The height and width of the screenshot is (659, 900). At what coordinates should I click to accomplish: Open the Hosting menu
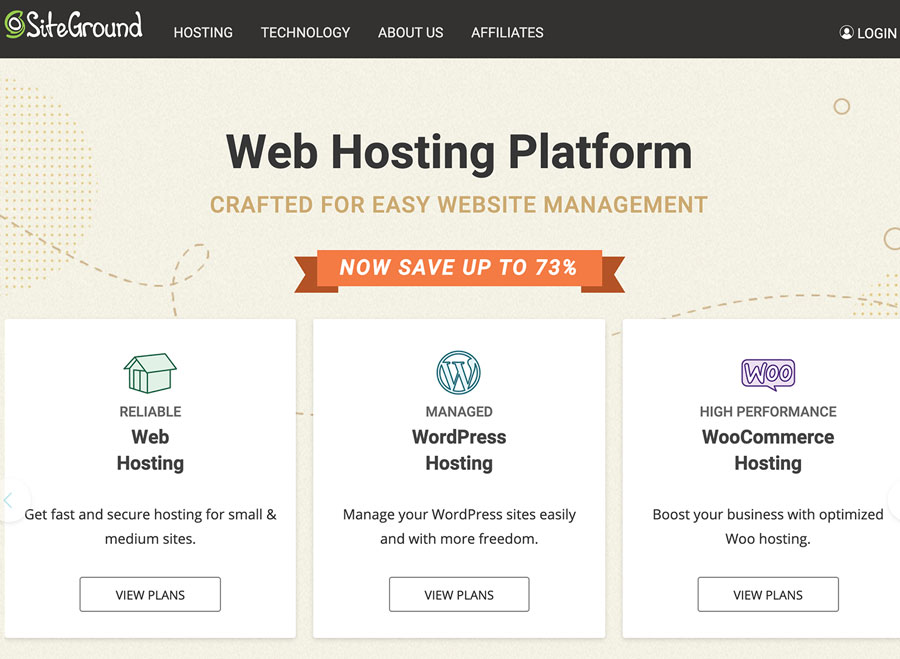[x=203, y=33]
